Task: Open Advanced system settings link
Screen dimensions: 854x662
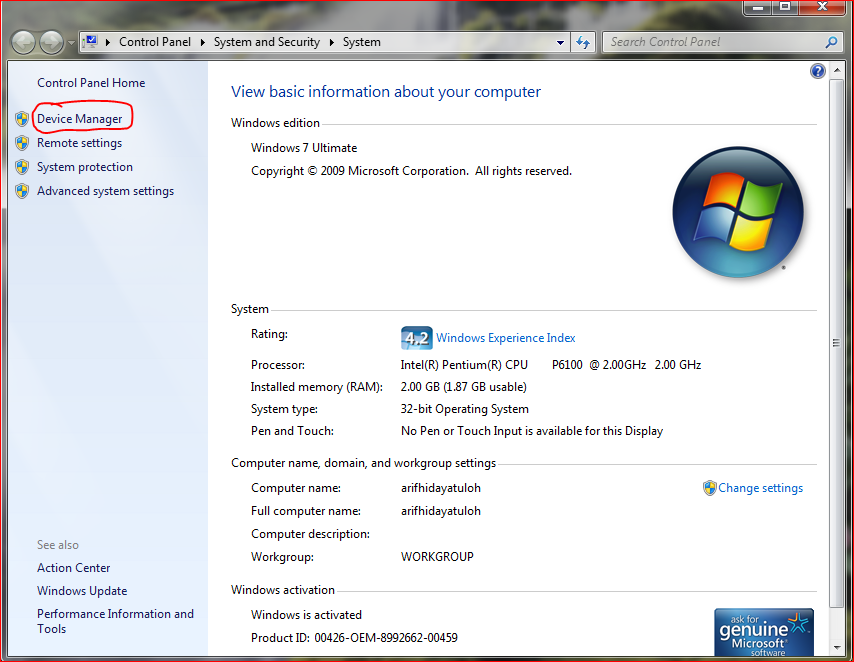Action: (106, 191)
